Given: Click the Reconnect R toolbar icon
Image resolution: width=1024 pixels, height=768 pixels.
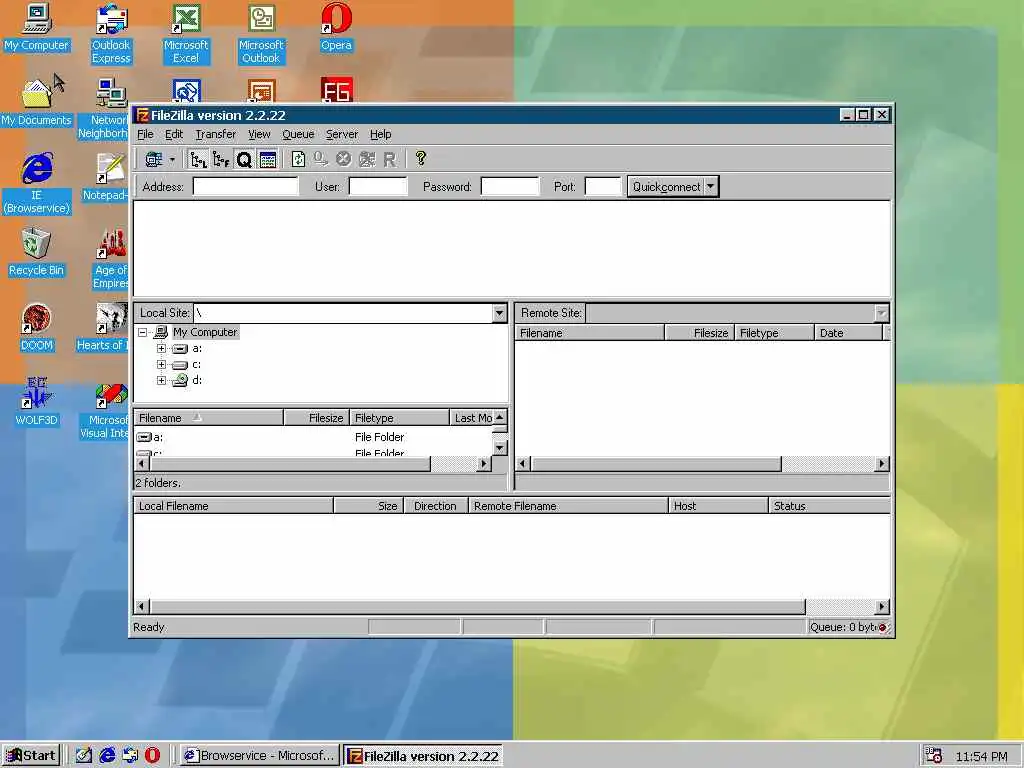Looking at the screenshot, I should [390, 159].
